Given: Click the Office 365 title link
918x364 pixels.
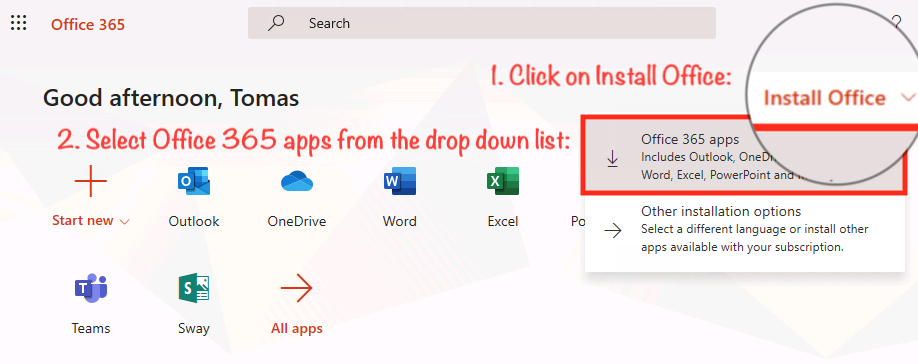Looking at the screenshot, I should (88, 24).
